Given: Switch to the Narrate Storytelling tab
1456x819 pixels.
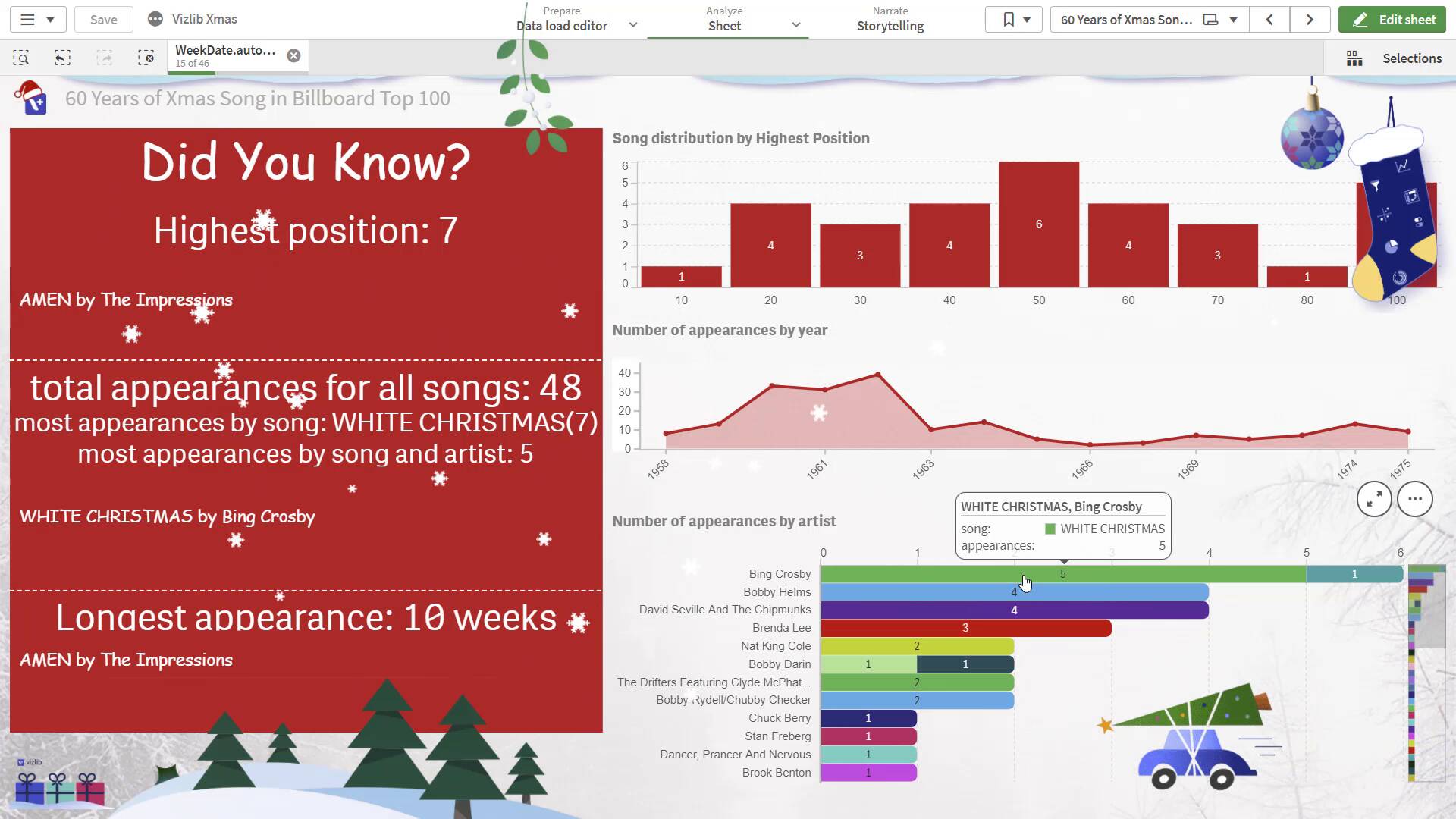Looking at the screenshot, I should (x=890, y=20).
